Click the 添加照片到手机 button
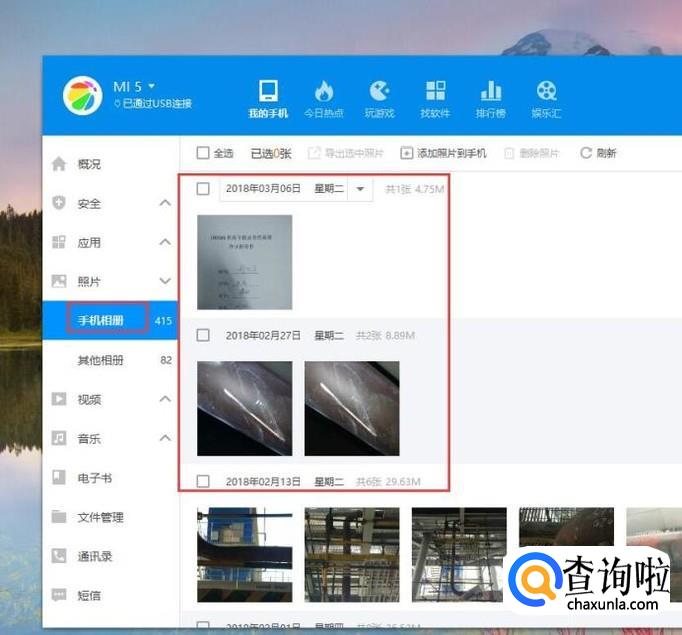Image resolution: width=682 pixels, height=635 pixels. tap(443, 153)
